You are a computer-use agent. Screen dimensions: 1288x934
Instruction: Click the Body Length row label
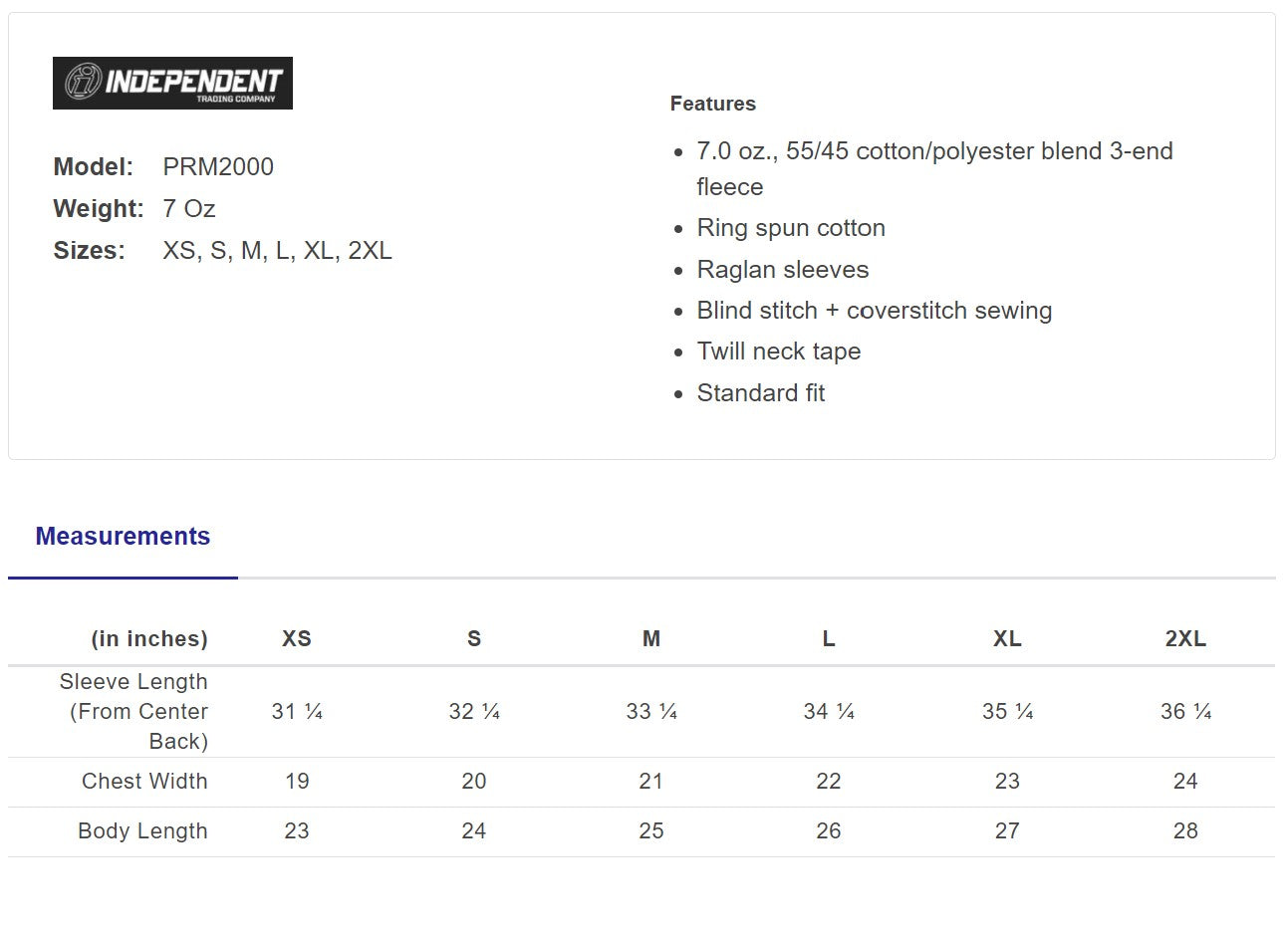click(142, 831)
